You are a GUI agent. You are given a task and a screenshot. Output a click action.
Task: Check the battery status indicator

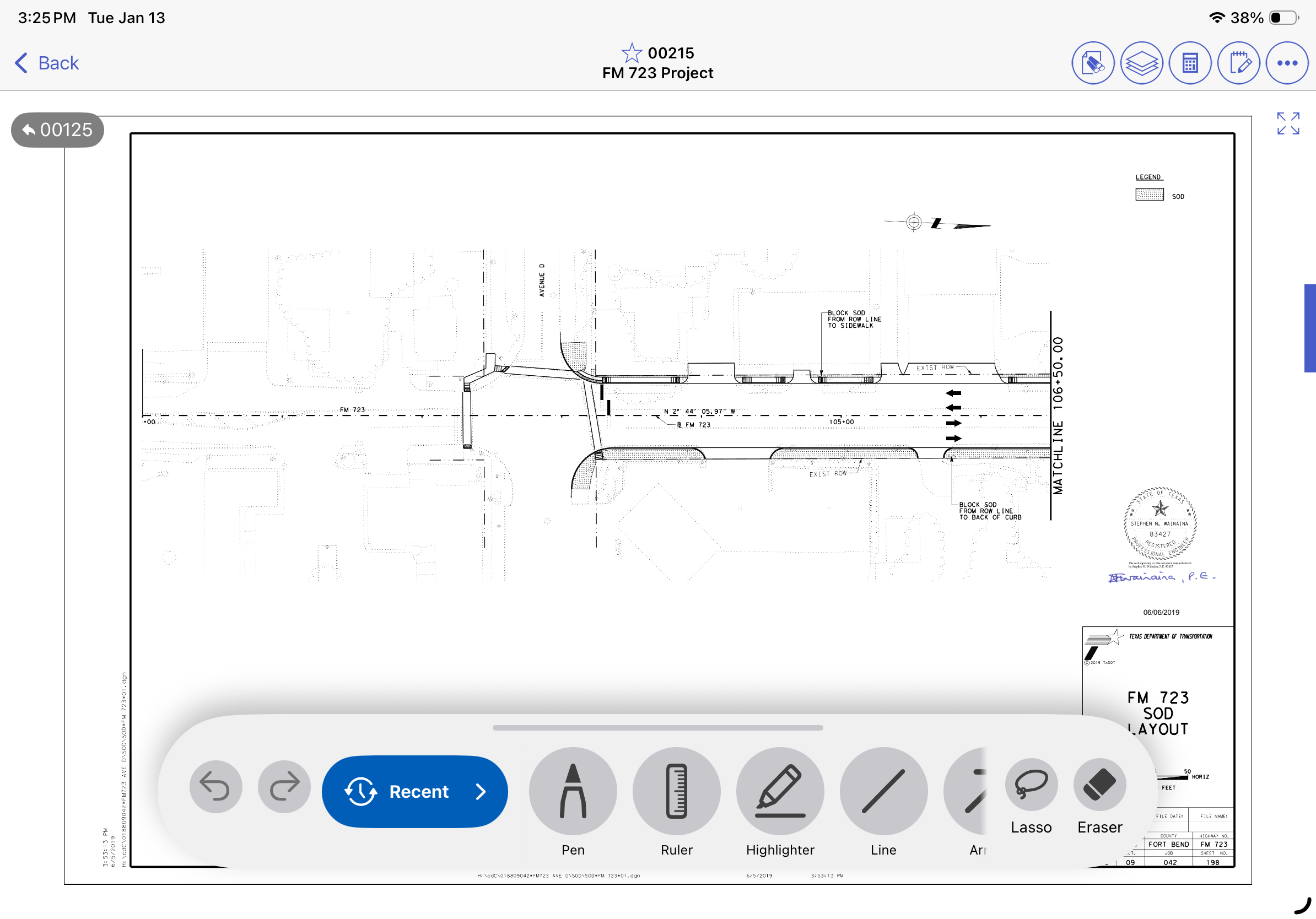1284,18
